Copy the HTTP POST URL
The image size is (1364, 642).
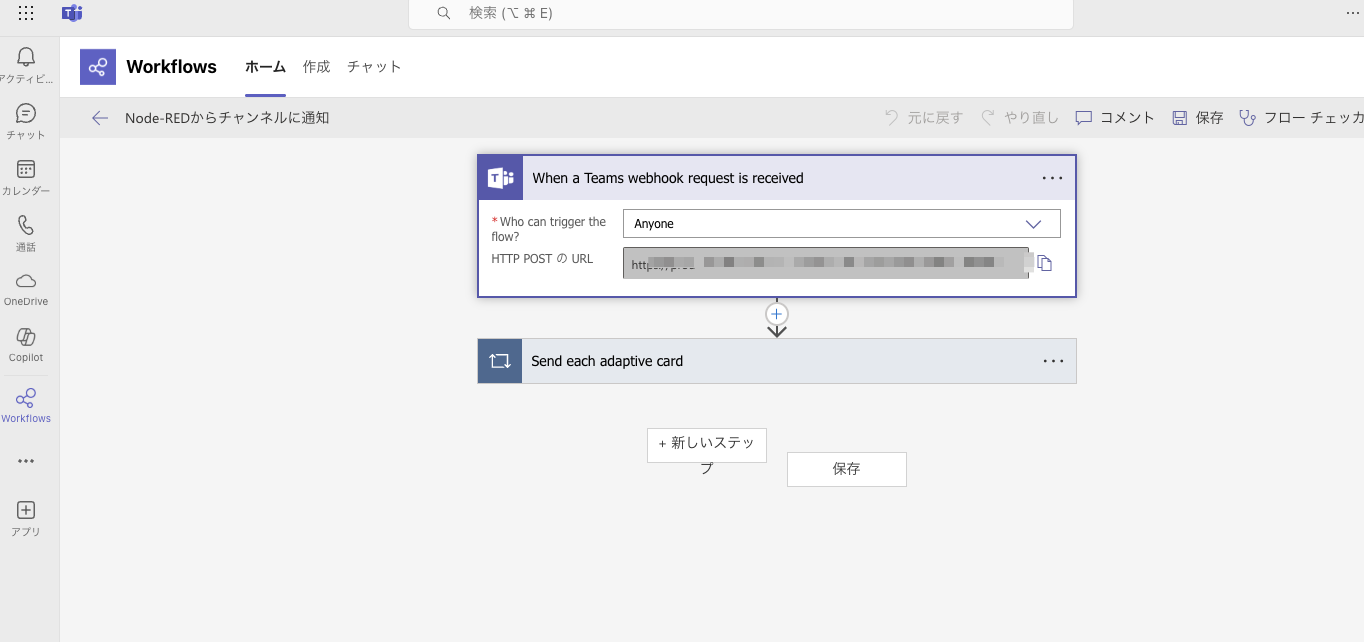(x=1044, y=263)
